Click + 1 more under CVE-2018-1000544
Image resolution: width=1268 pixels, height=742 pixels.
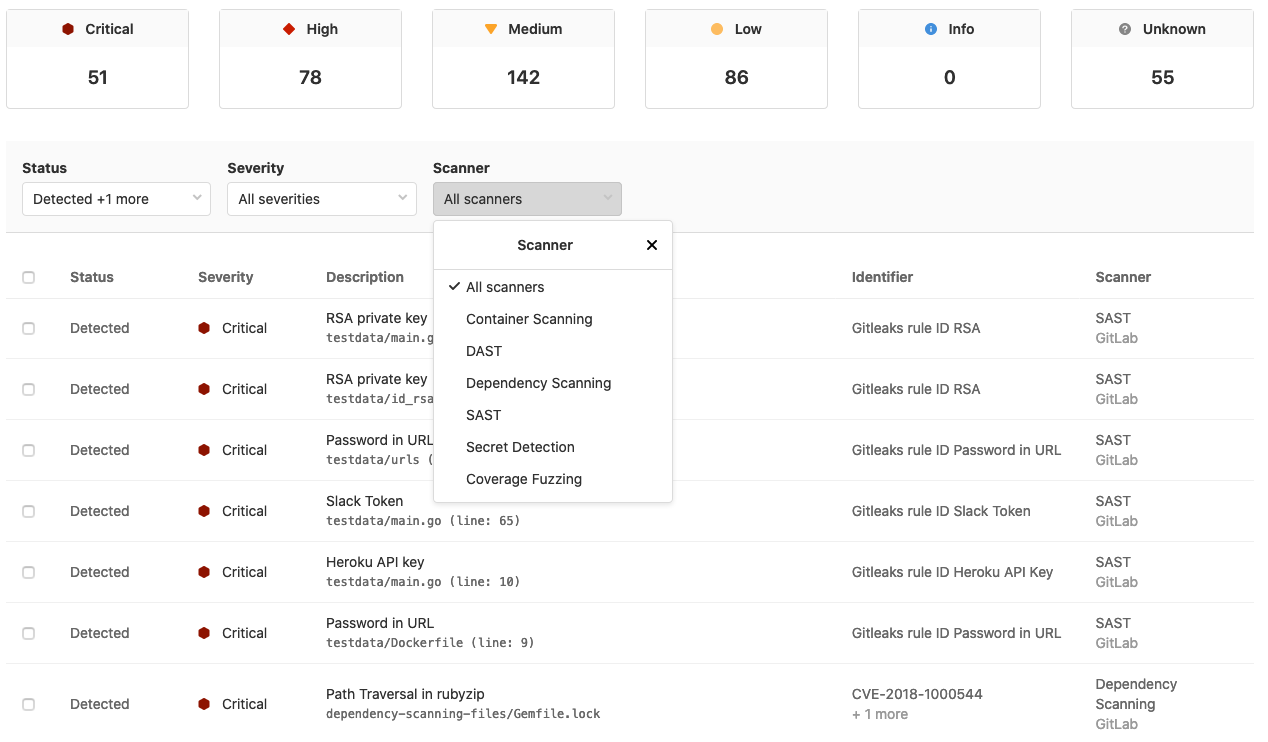tap(877, 714)
